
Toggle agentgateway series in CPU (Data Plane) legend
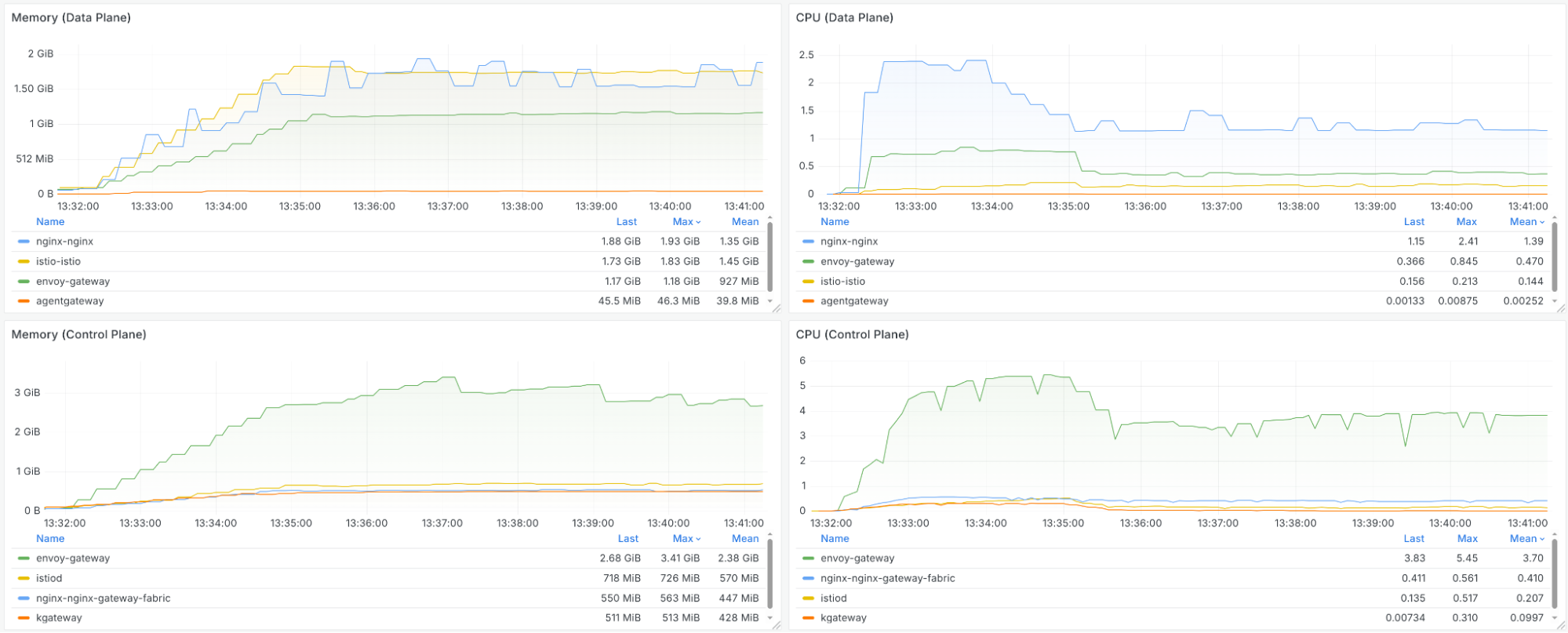(x=854, y=301)
